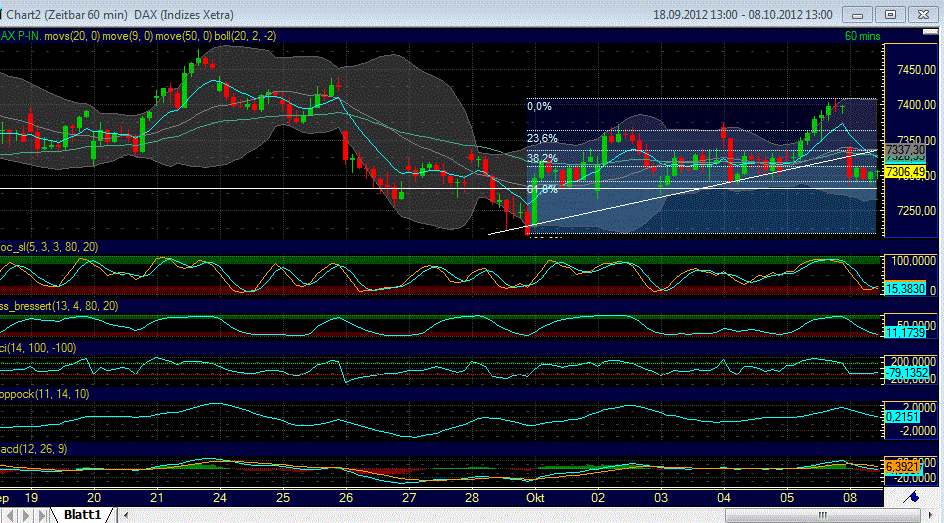Select the Blatt1 sheet tab

82,515
